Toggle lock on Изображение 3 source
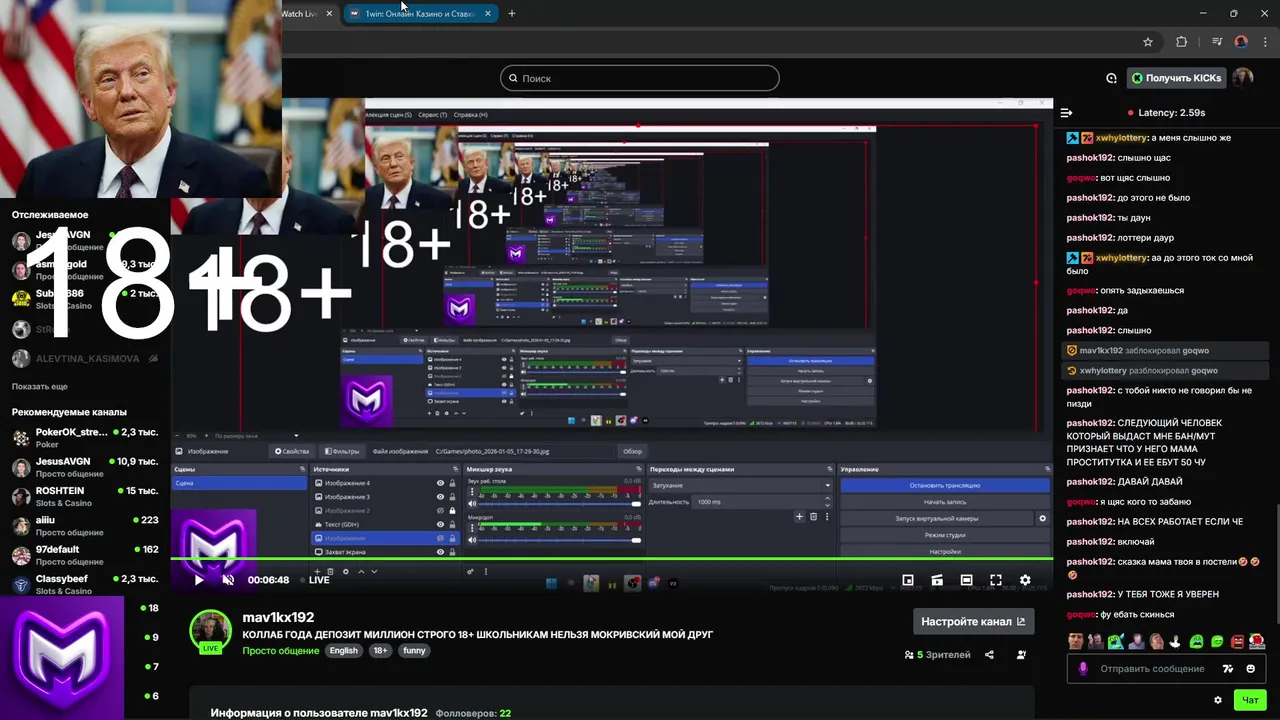Viewport: 1280px width, 720px height. pos(452,497)
